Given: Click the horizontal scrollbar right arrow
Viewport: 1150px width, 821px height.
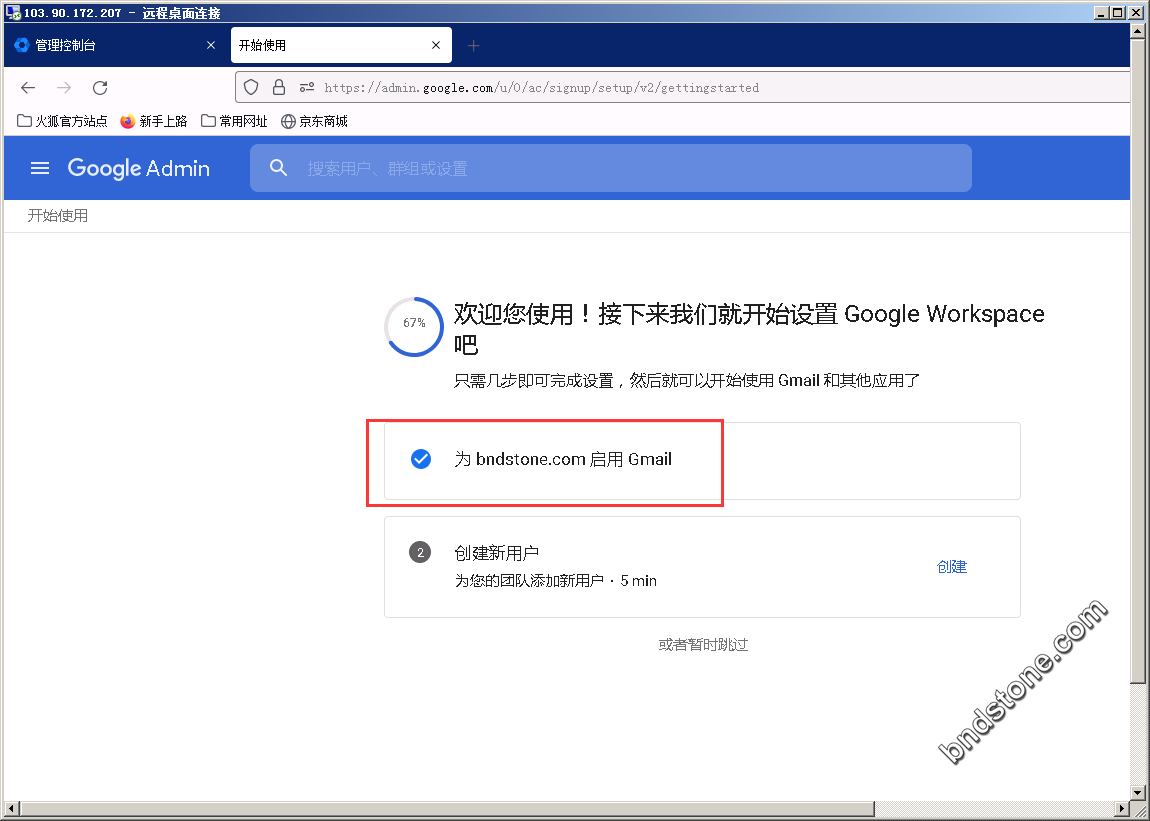Looking at the screenshot, I should point(1123,810).
